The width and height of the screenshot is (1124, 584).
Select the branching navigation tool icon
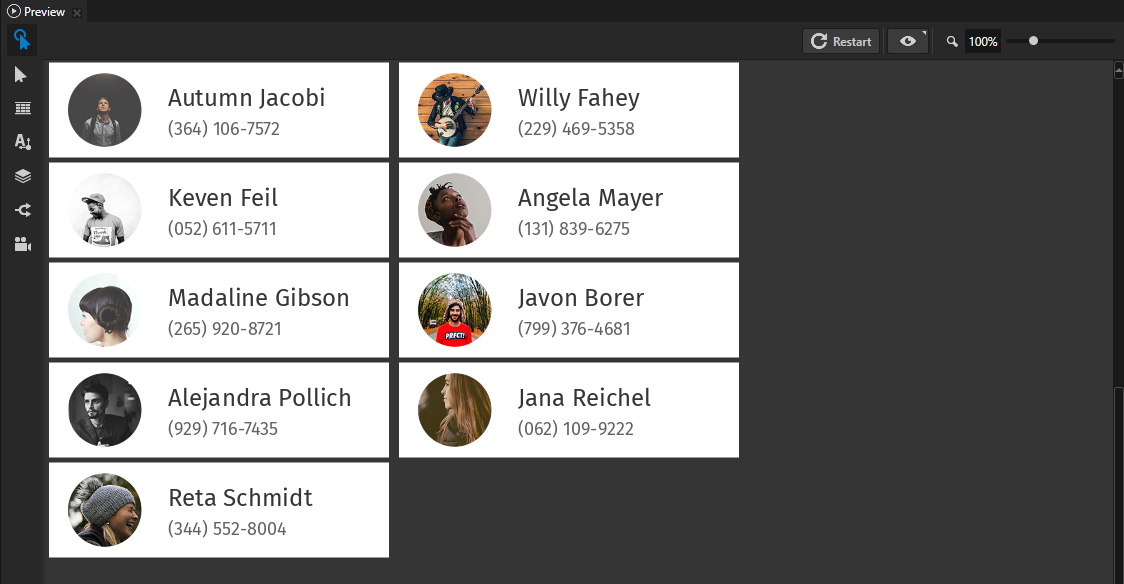pos(22,210)
